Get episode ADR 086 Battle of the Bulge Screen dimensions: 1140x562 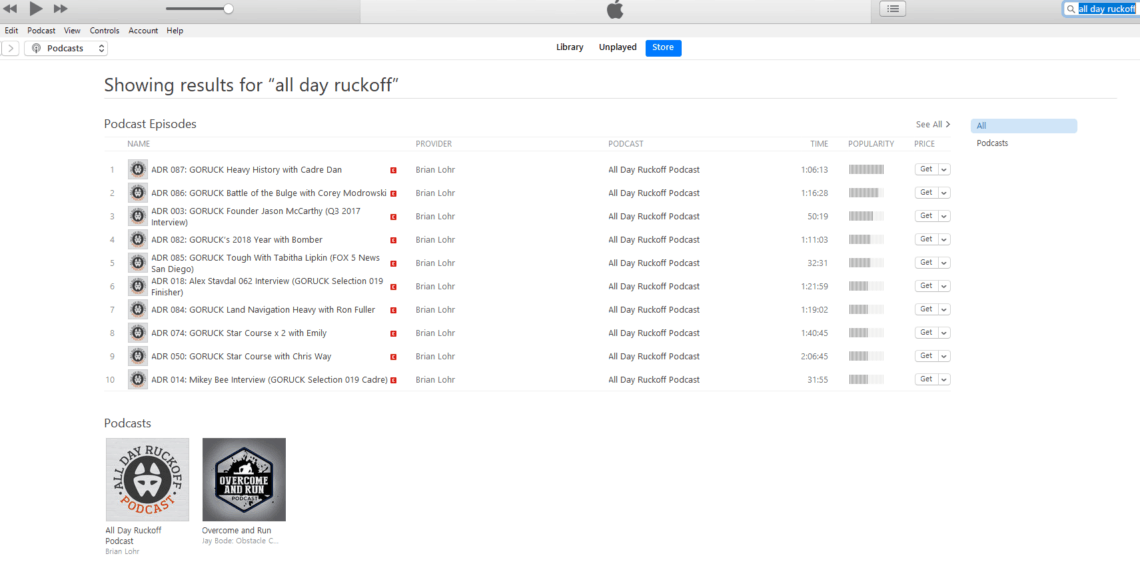(926, 193)
